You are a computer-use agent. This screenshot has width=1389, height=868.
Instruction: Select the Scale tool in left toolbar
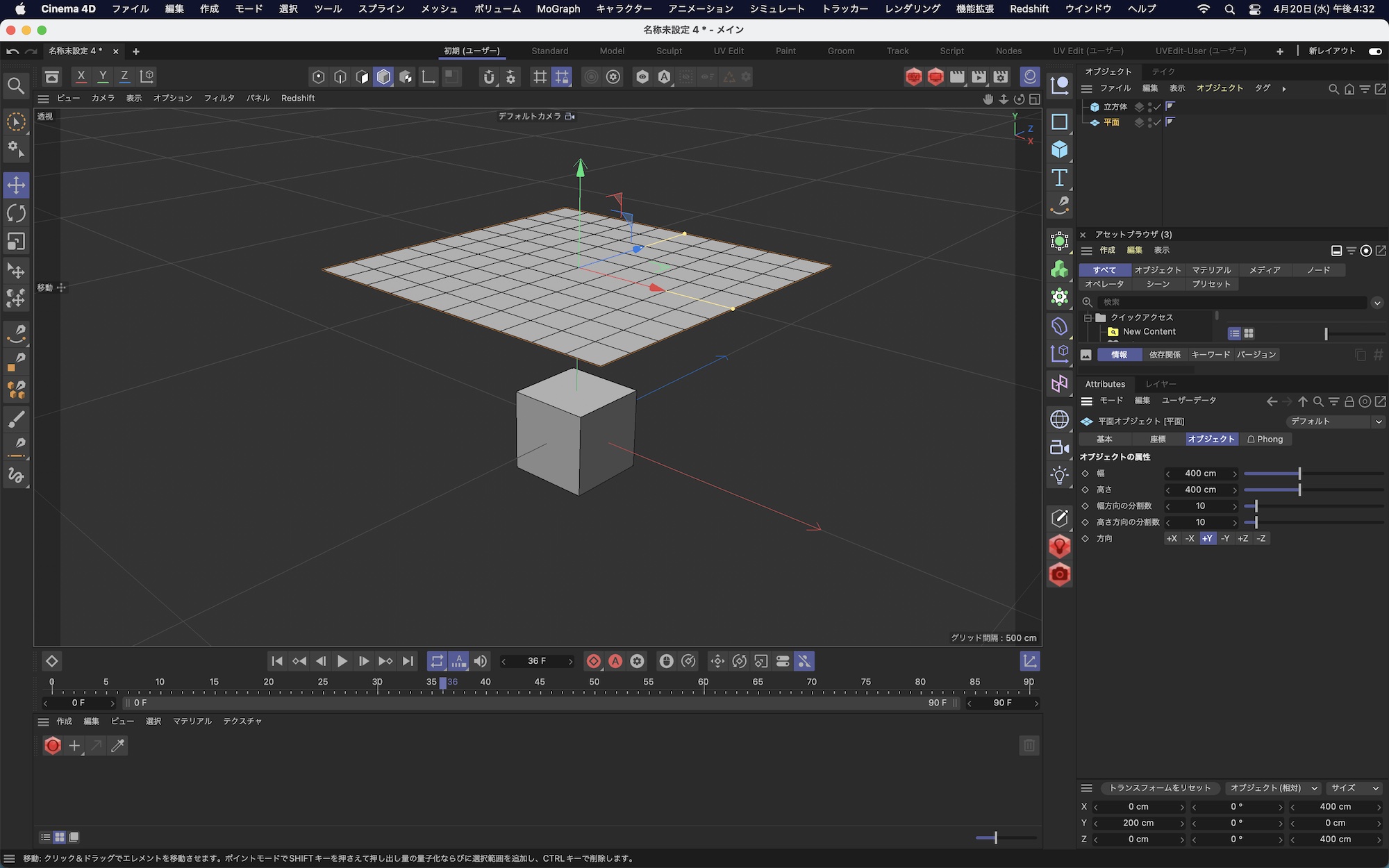click(x=16, y=242)
